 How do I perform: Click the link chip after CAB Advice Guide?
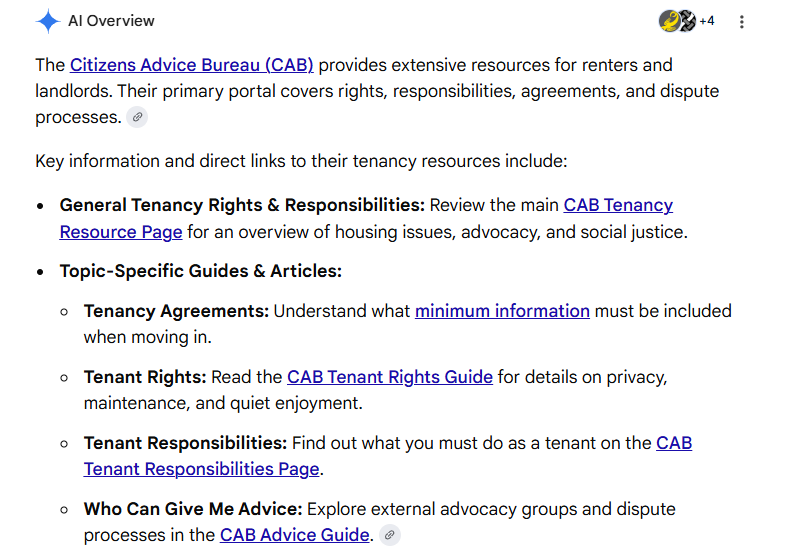click(x=389, y=535)
